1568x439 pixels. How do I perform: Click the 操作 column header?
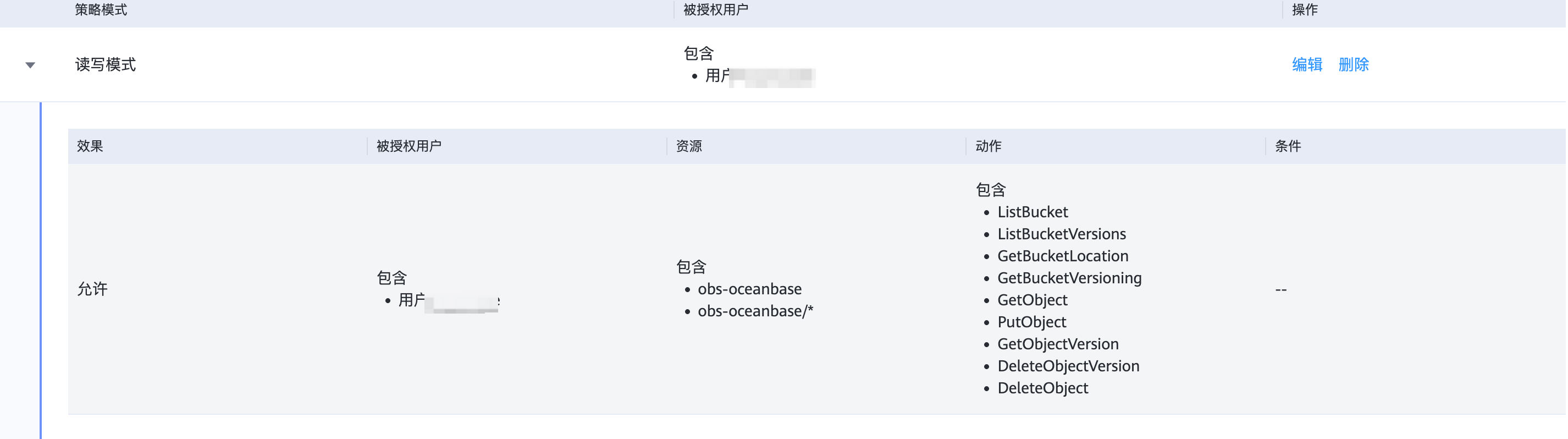tap(1305, 10)
